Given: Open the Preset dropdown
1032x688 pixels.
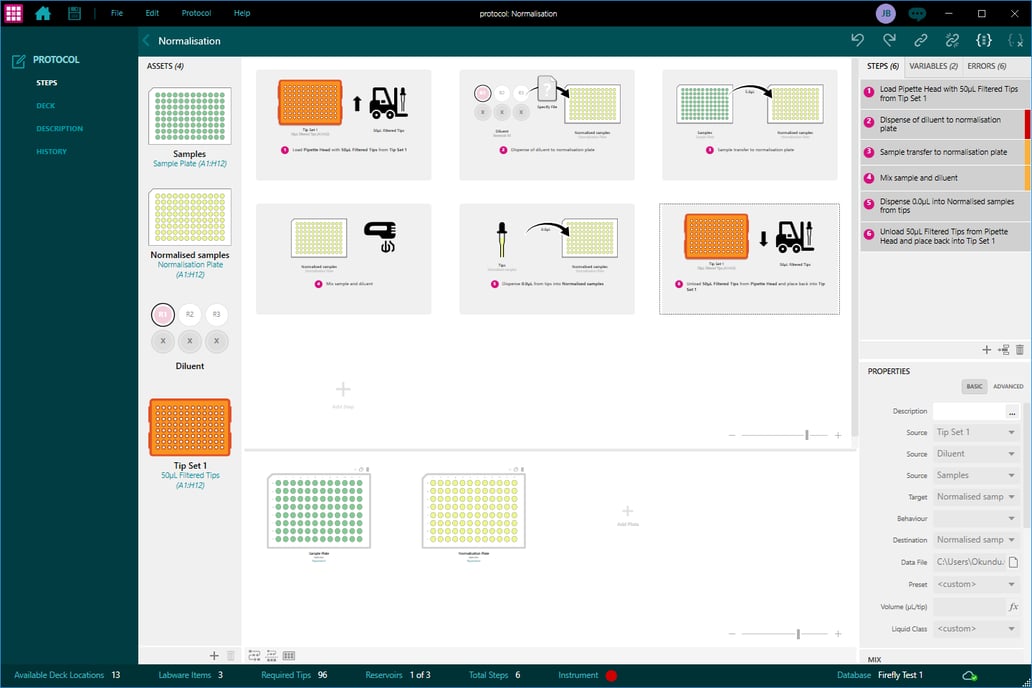Looking at the screenshot, I should click(975, 584).
